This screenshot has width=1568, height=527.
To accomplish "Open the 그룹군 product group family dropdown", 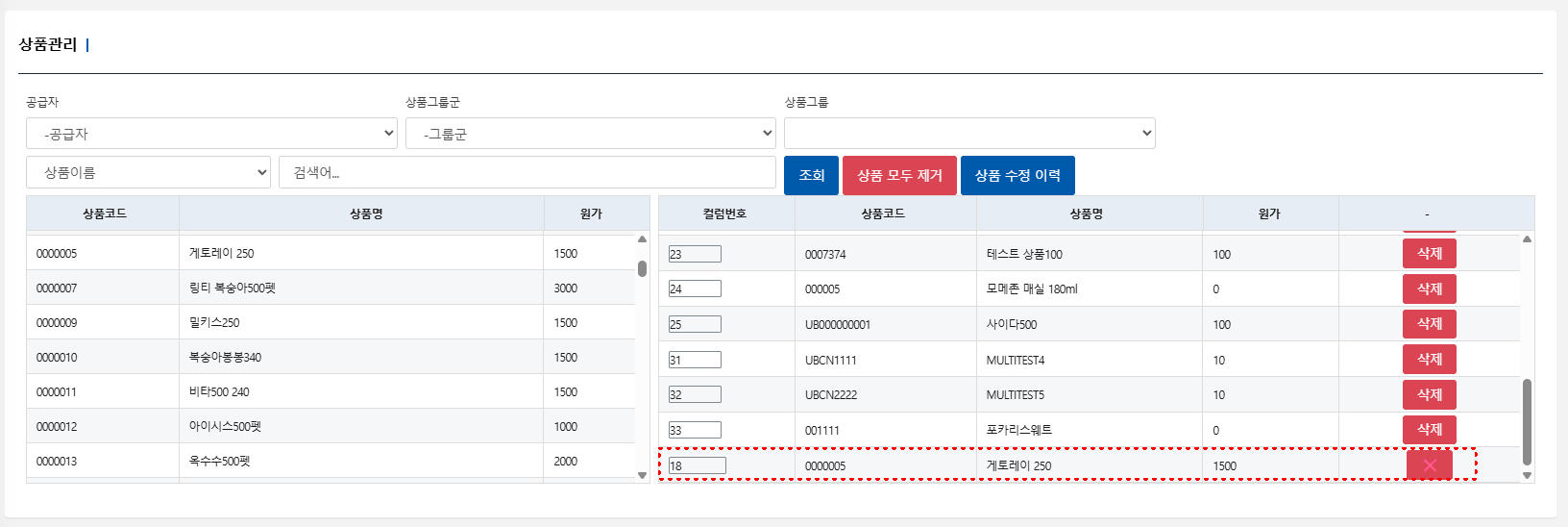I will coord(591,134).
